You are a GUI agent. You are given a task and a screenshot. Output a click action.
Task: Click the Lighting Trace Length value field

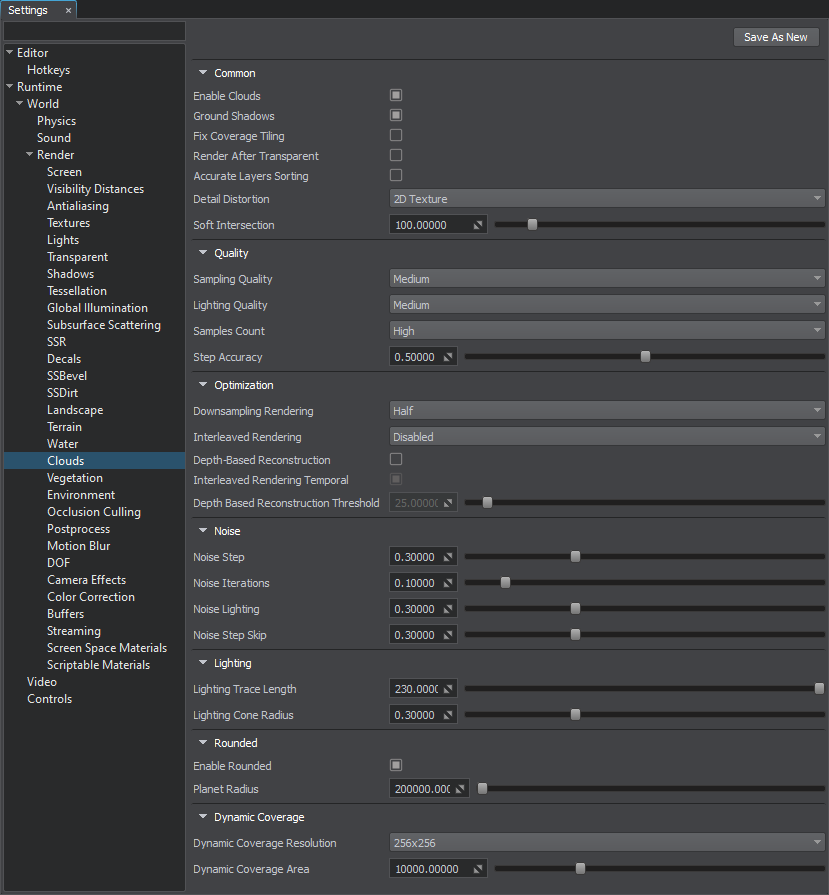(423, 689)
